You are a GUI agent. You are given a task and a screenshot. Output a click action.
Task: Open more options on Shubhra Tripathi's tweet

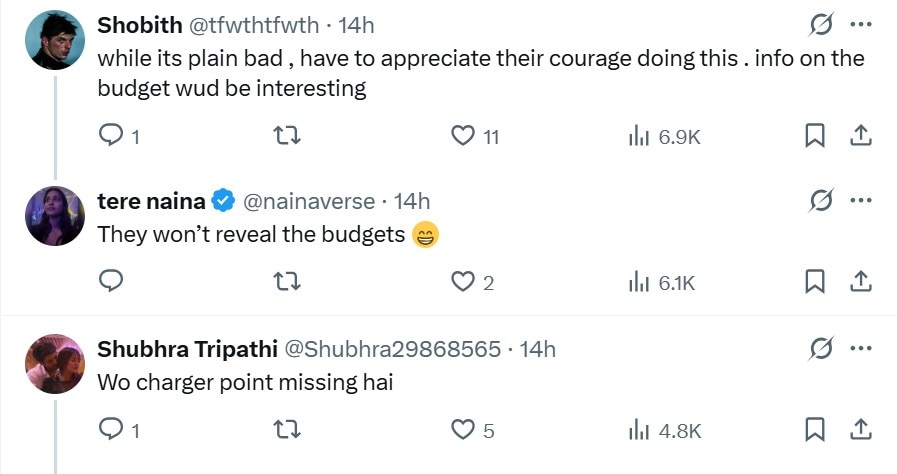pyautogui.click(x=859, y=348)
